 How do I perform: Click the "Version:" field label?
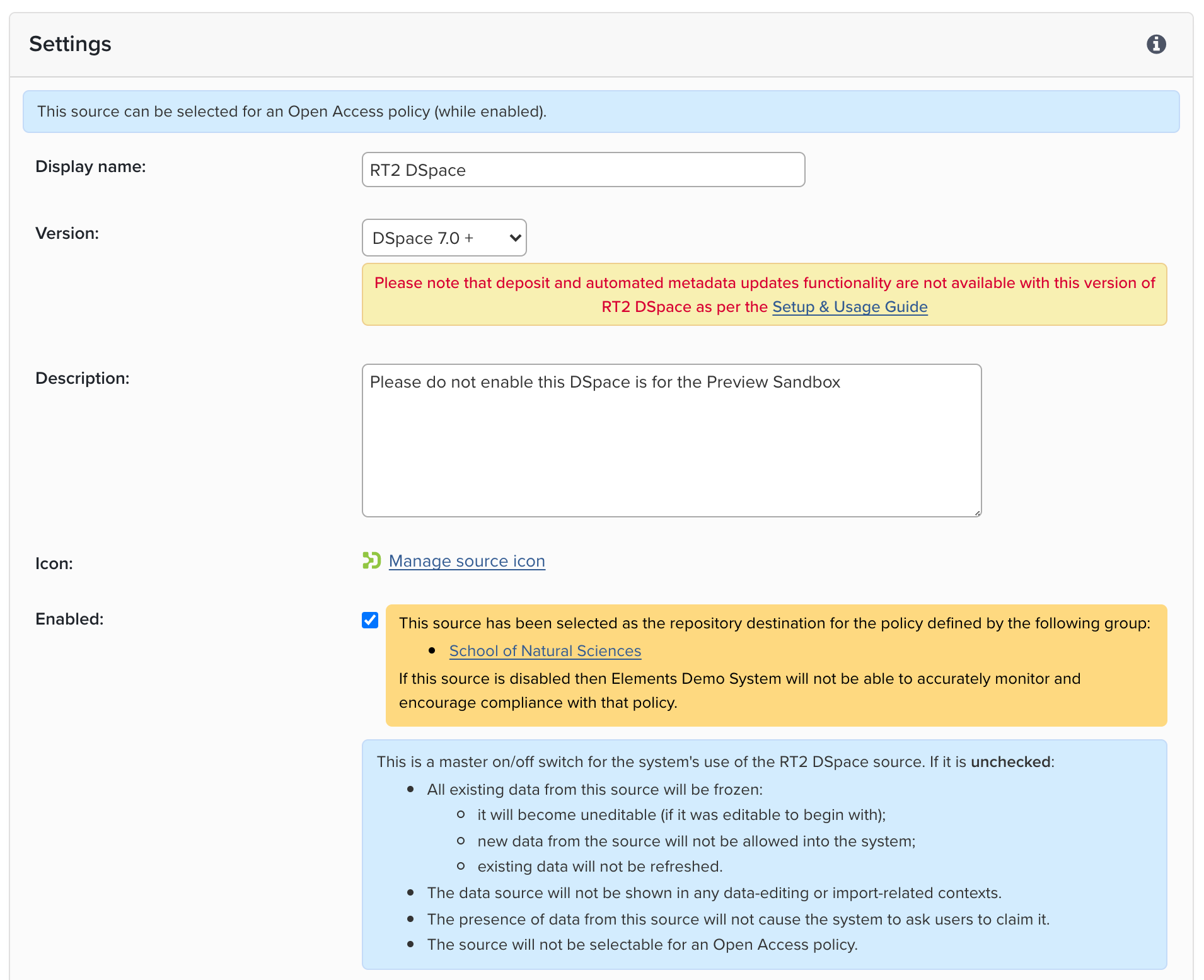point(67,233)
